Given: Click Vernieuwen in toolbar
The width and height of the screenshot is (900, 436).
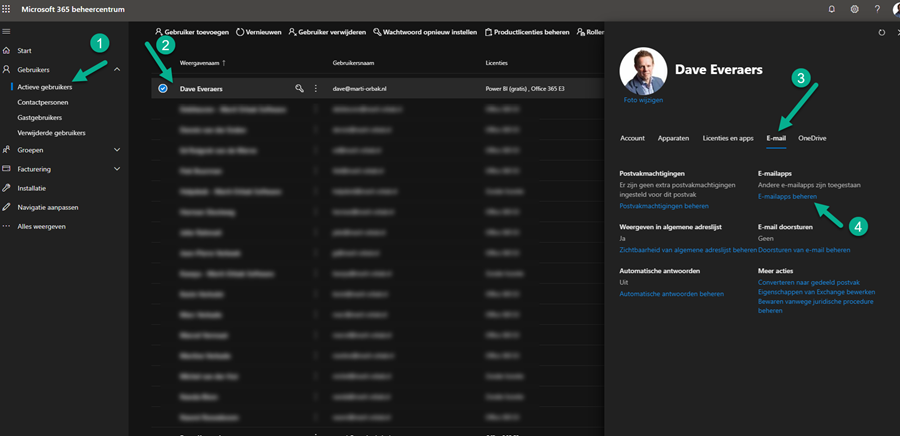Looking at the screenshot, I should click(259, 32).
